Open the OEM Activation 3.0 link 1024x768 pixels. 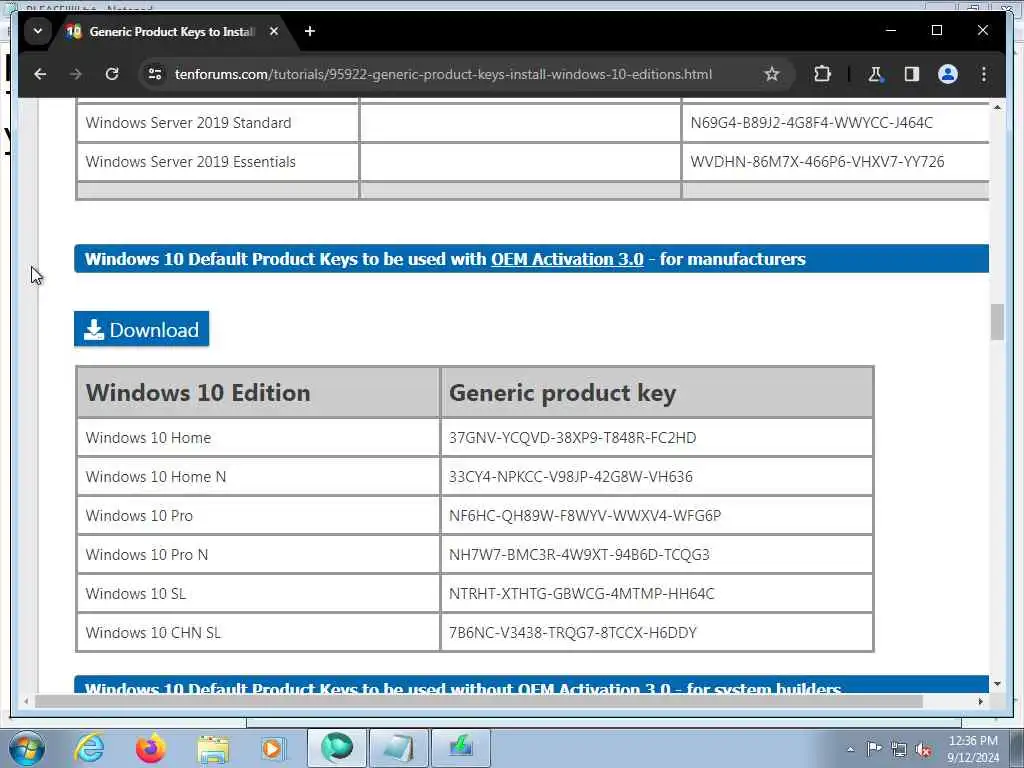[567, 259]
